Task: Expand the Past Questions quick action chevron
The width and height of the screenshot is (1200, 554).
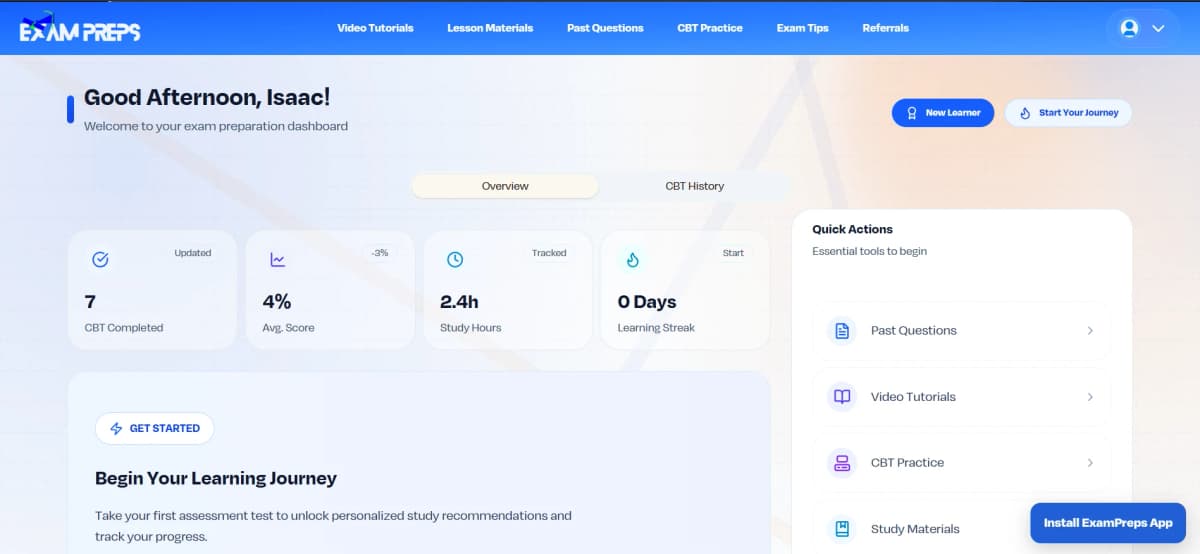Action: pyautogui.click(x=1090, y=331)
